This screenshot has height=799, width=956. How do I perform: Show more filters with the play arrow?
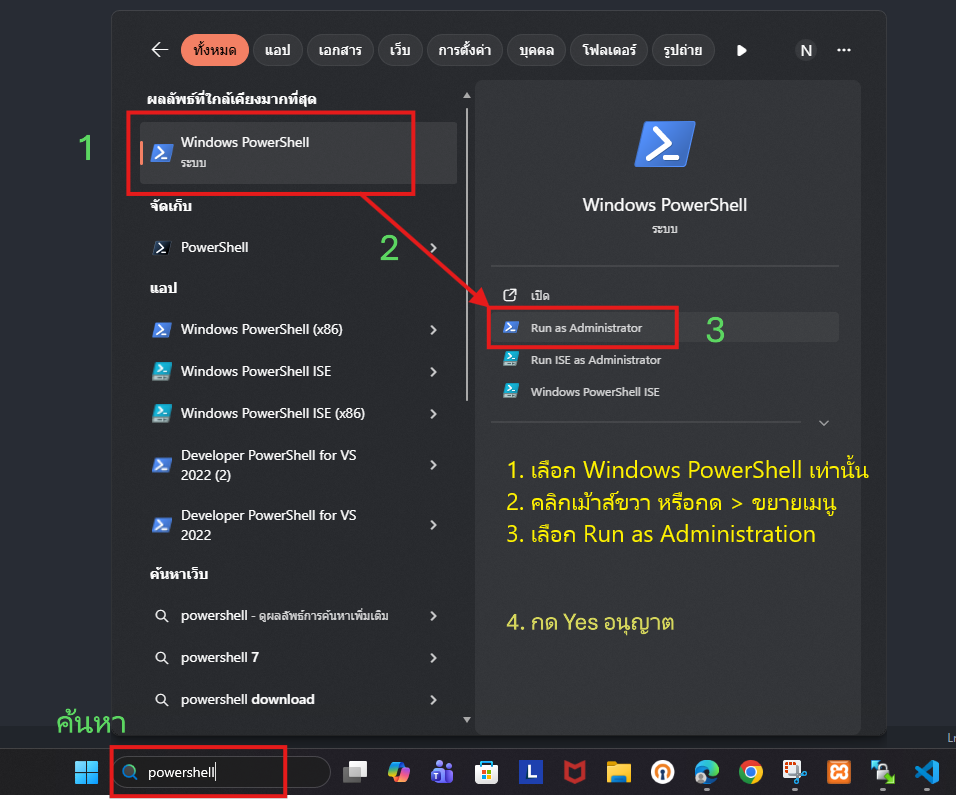pos(742,50)
